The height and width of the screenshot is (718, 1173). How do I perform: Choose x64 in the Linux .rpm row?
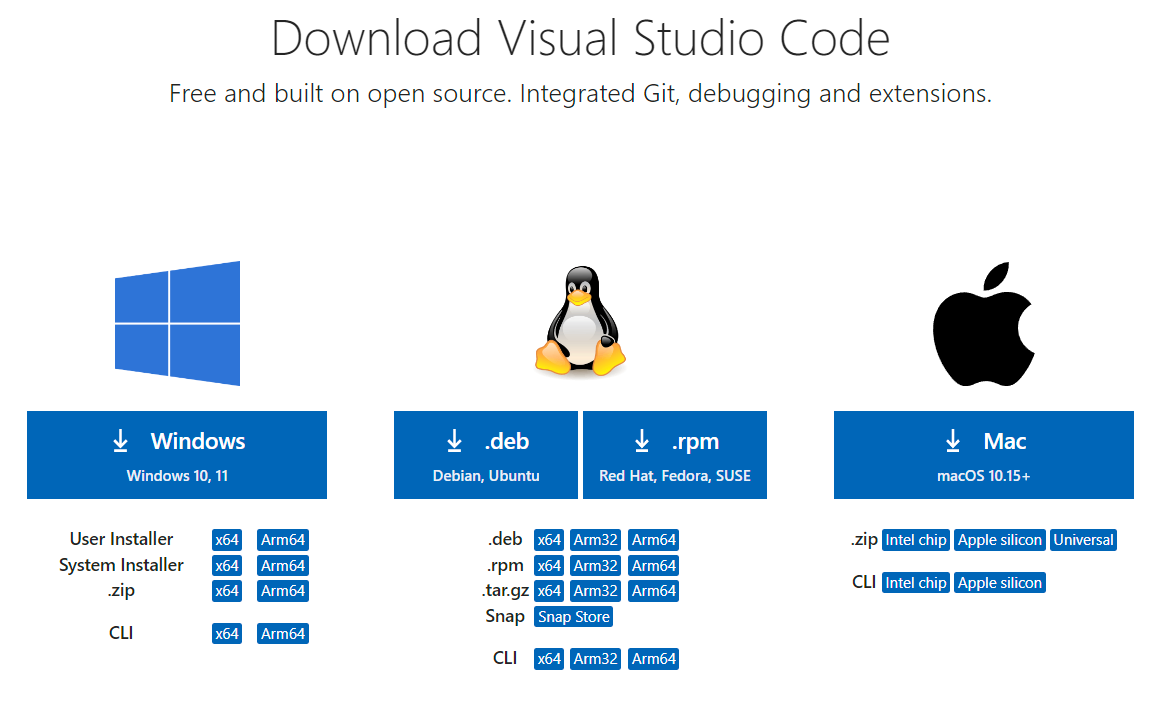[549, 565]
